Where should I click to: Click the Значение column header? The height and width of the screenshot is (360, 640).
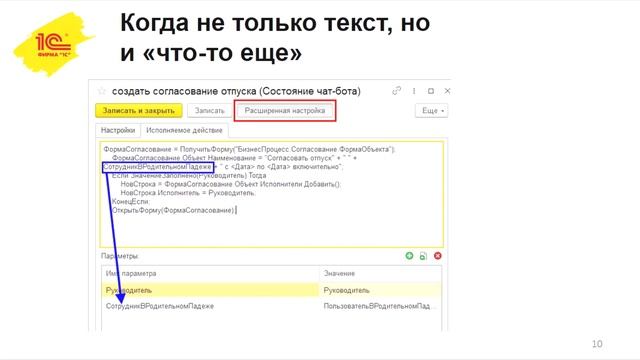(380, 273)
